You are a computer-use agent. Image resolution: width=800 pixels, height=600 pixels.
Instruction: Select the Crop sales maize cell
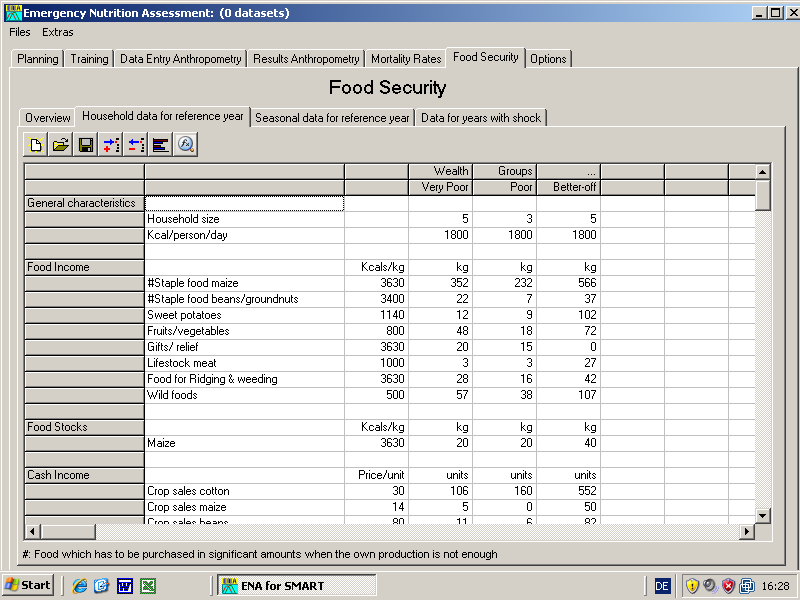pyautogui.click(x=244, y=507)
